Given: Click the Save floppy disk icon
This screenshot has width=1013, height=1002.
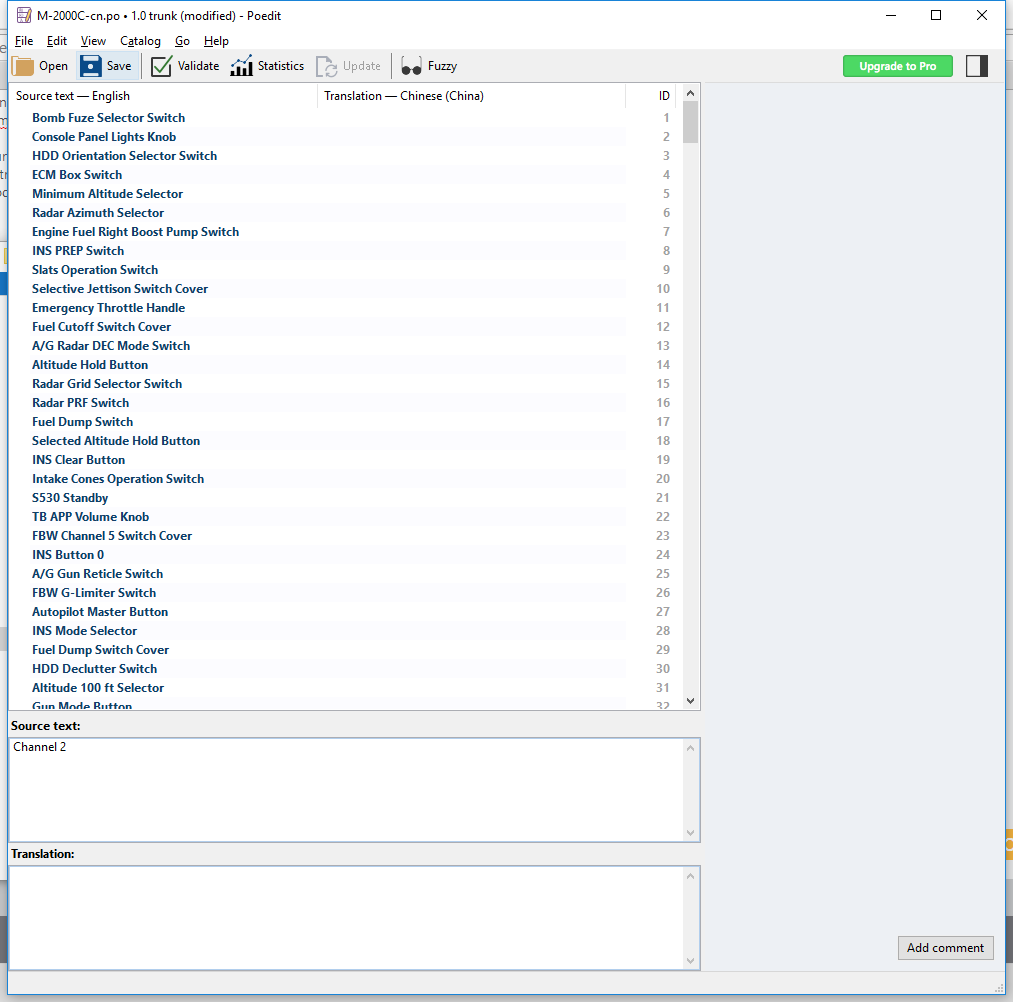Looking at the screenshot, I should (x=91, y=66).
